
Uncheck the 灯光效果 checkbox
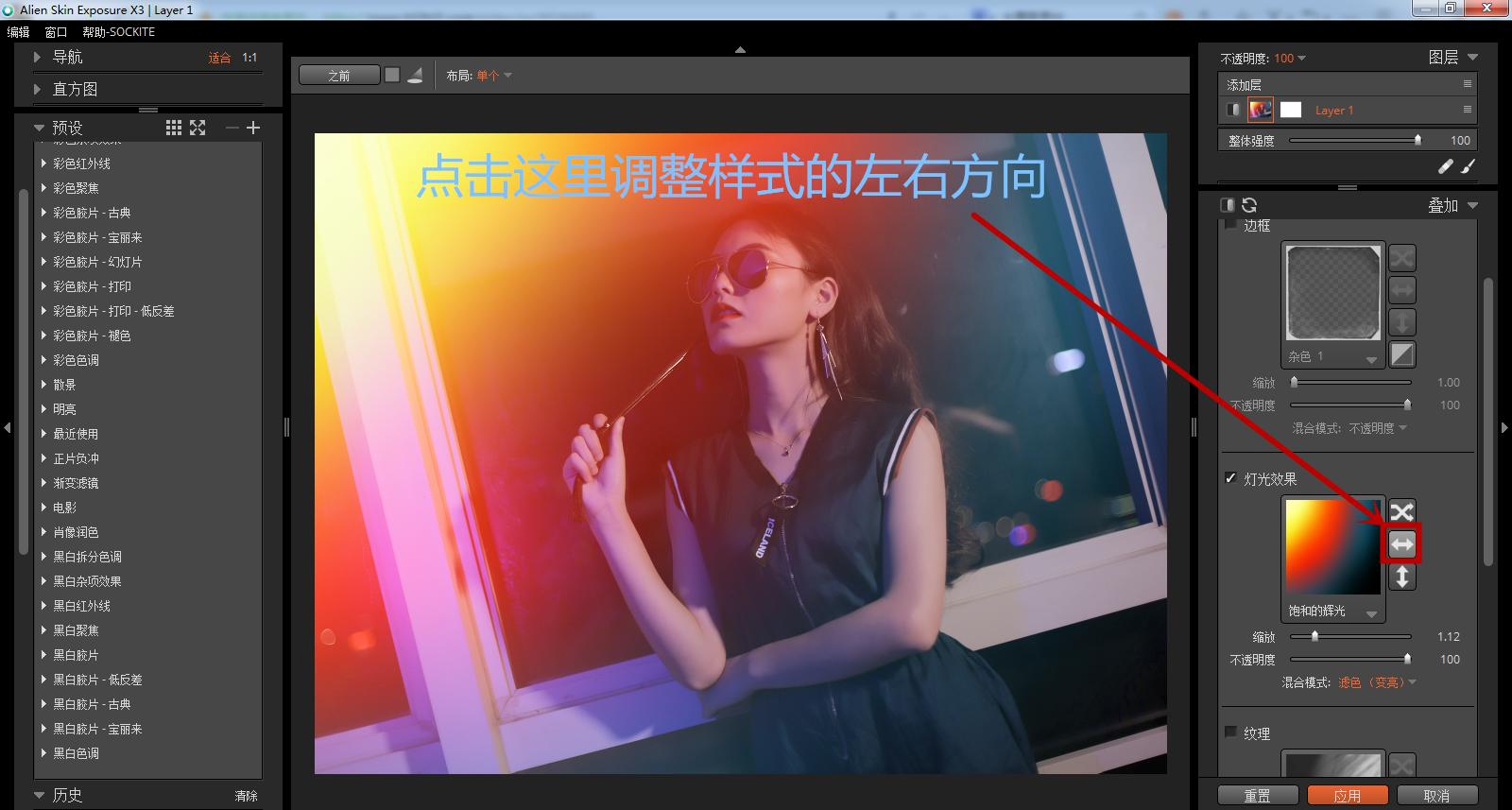(x=1230, y=478)
